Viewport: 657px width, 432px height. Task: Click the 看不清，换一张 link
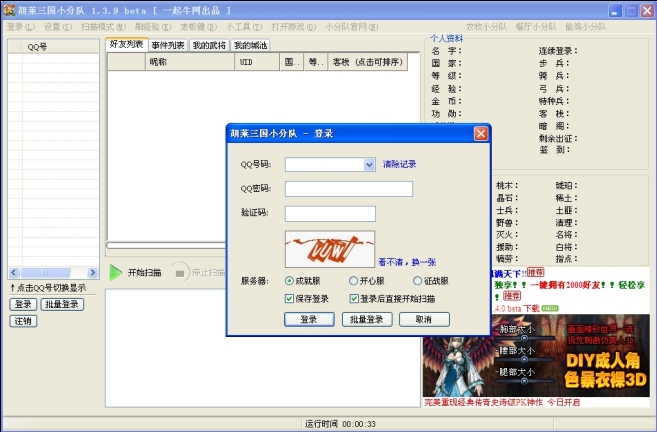click(x=407, y=262)
